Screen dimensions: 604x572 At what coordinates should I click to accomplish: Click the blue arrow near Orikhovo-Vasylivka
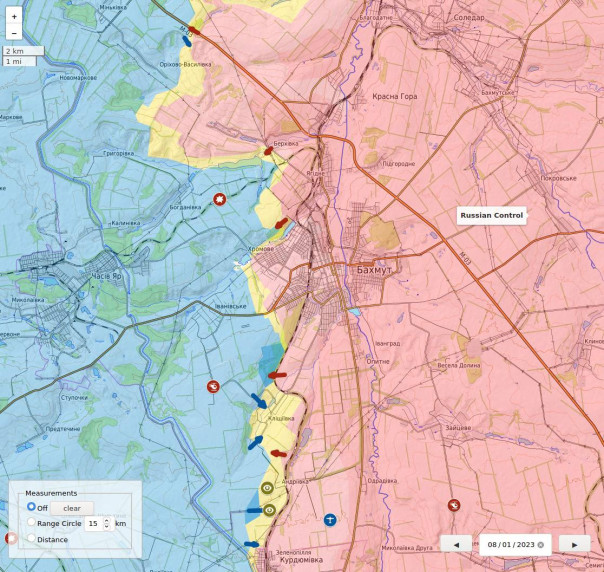point(187,41)
